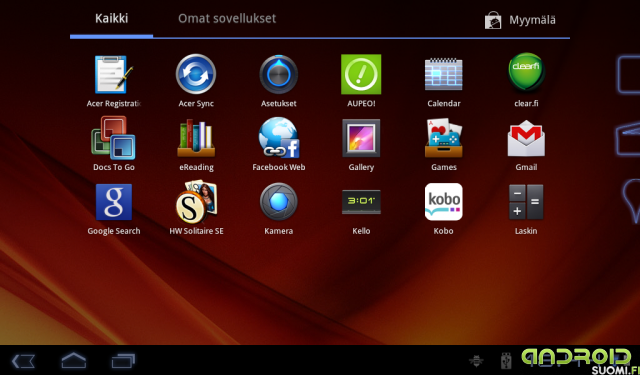The image size is (640, 375).
Task: Open the Kello clock app
Action: click(x=361, y=202)
